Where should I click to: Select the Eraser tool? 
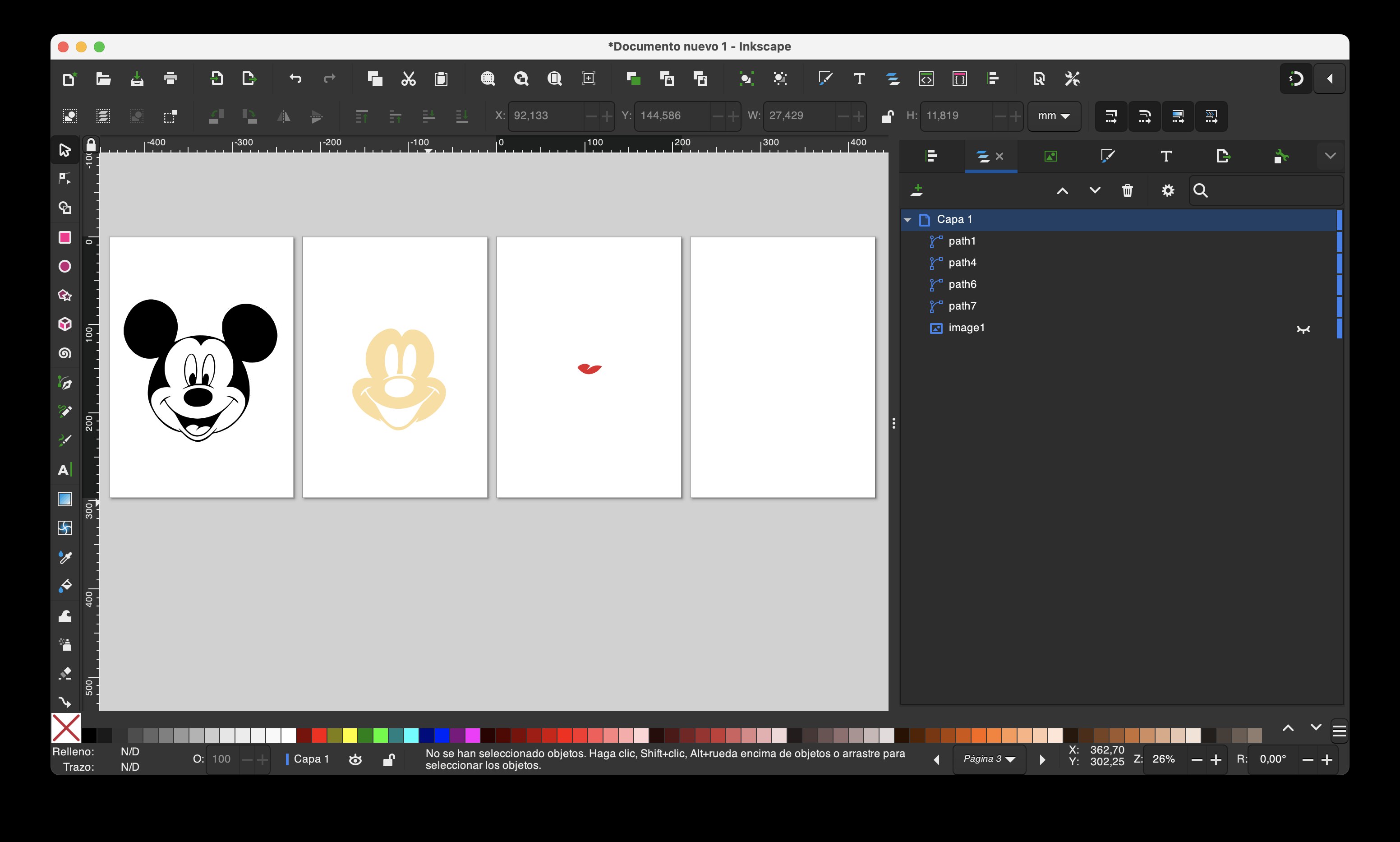tap(64, 674)
